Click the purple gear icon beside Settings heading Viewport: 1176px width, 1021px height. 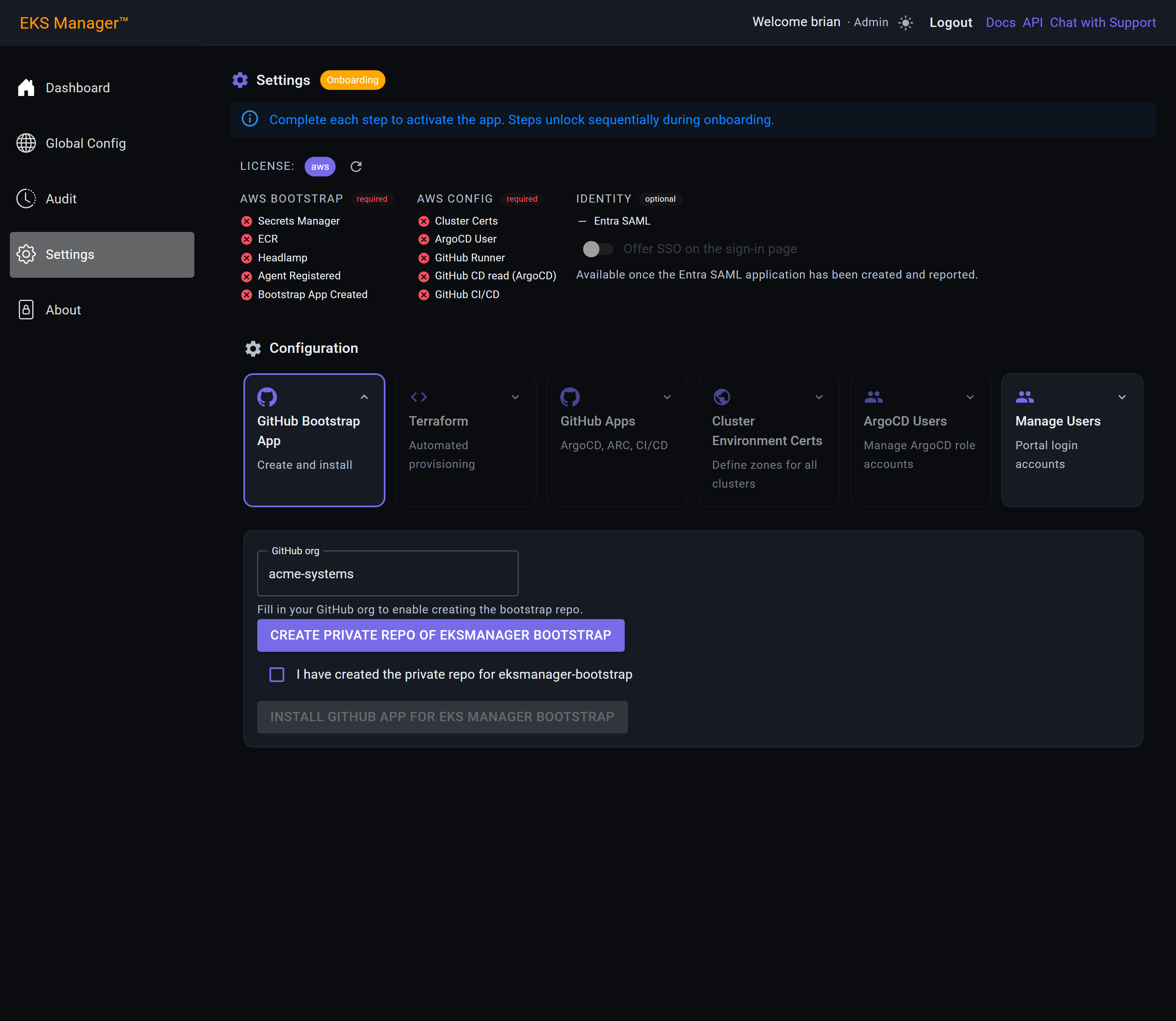tap(240, 80)
